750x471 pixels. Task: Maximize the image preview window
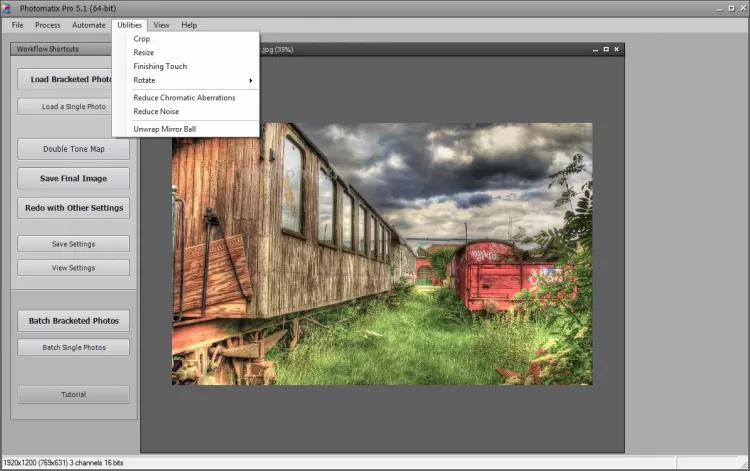point(606,48)
